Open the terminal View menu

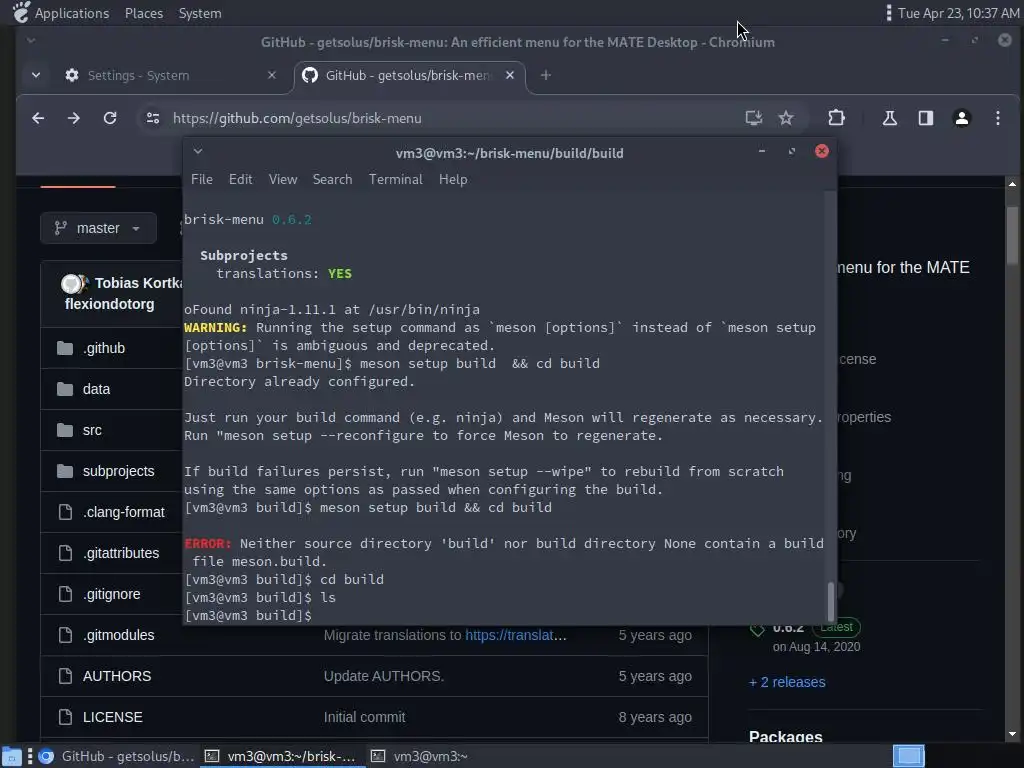[283, 179]
